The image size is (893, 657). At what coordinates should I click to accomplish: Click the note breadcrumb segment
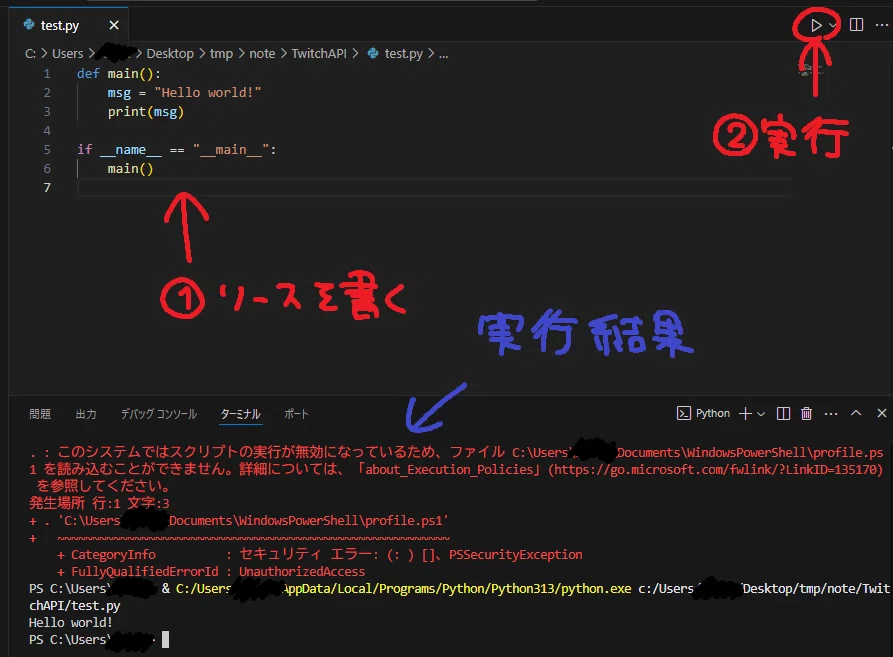[x=262, y=54]
